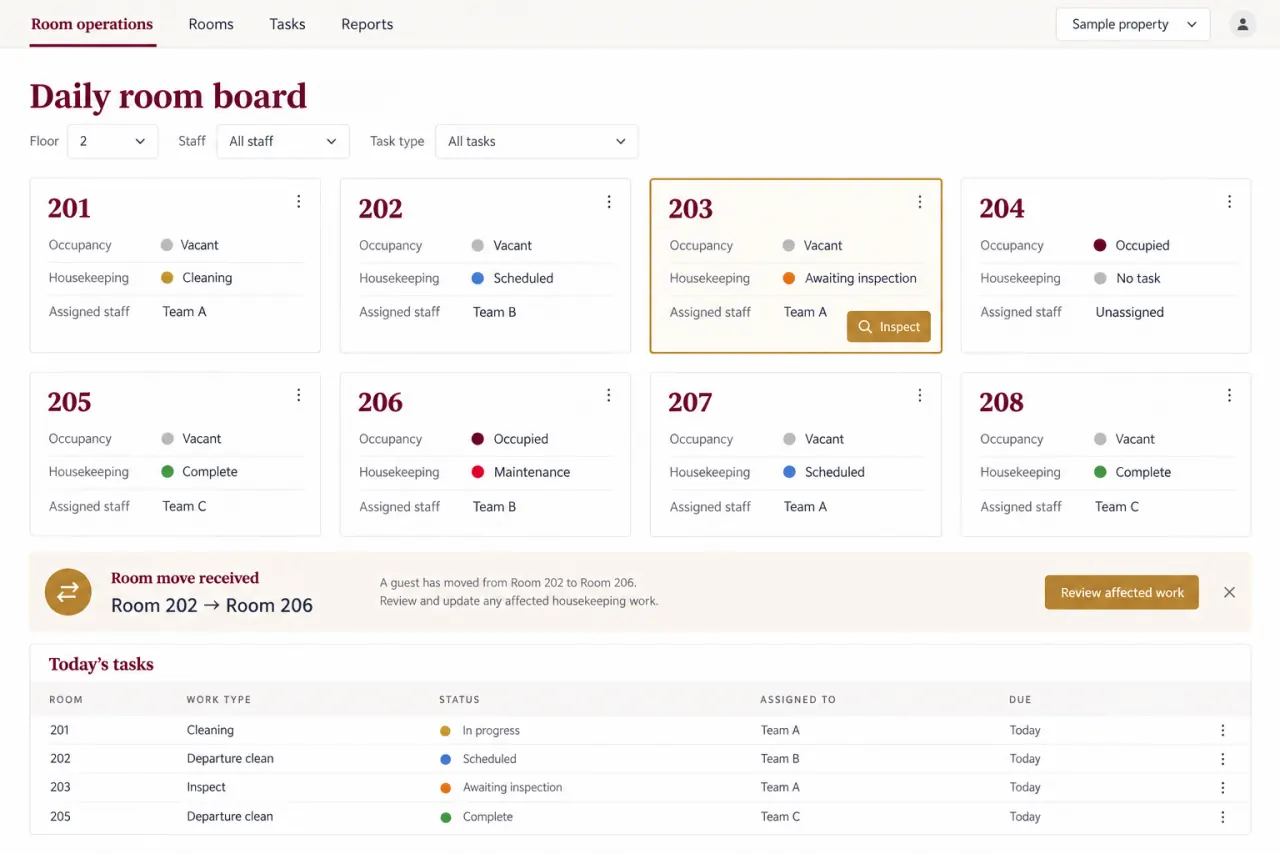Go to the Tasks tab
This screenshot has height=854, width=1280.
pyautogui.click(x=287, y=24)
